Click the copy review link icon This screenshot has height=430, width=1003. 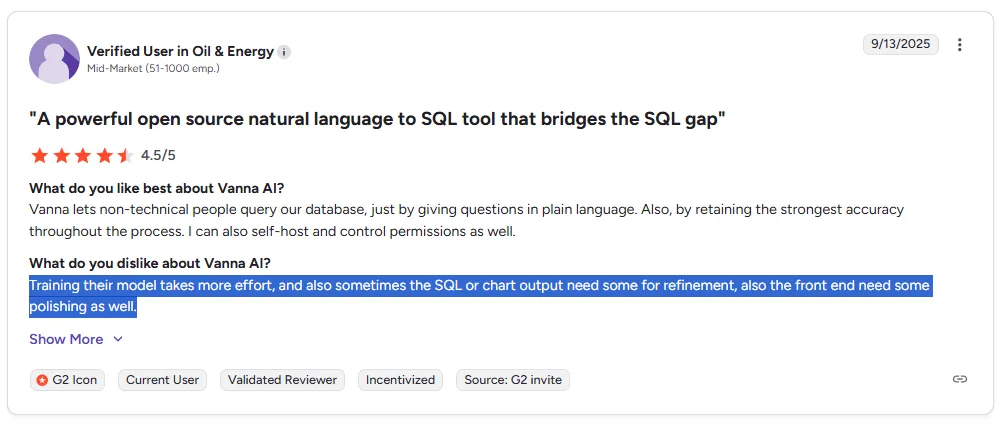[x=960, y=379]
